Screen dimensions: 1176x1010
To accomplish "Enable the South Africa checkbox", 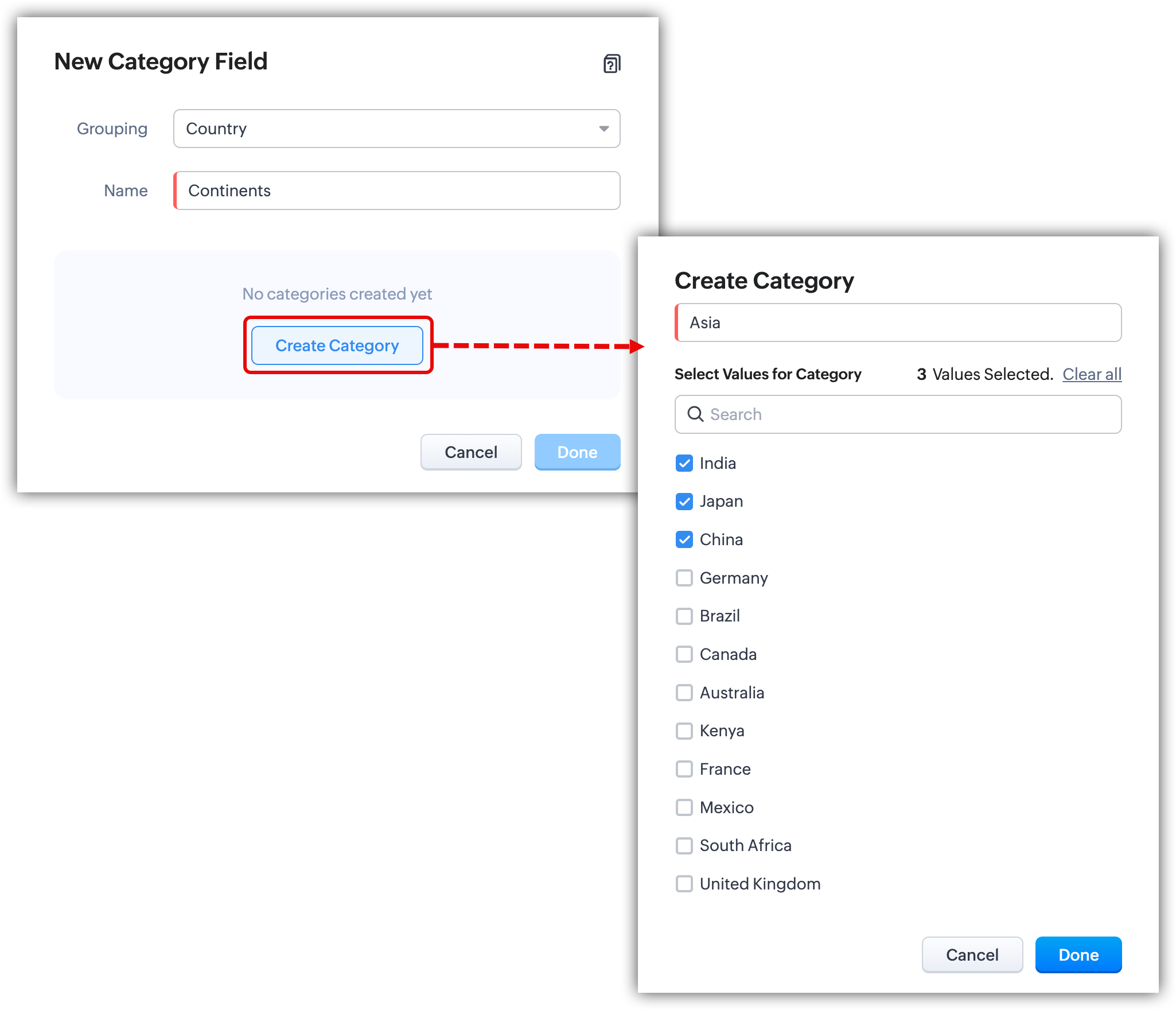I will click(684, 845).
